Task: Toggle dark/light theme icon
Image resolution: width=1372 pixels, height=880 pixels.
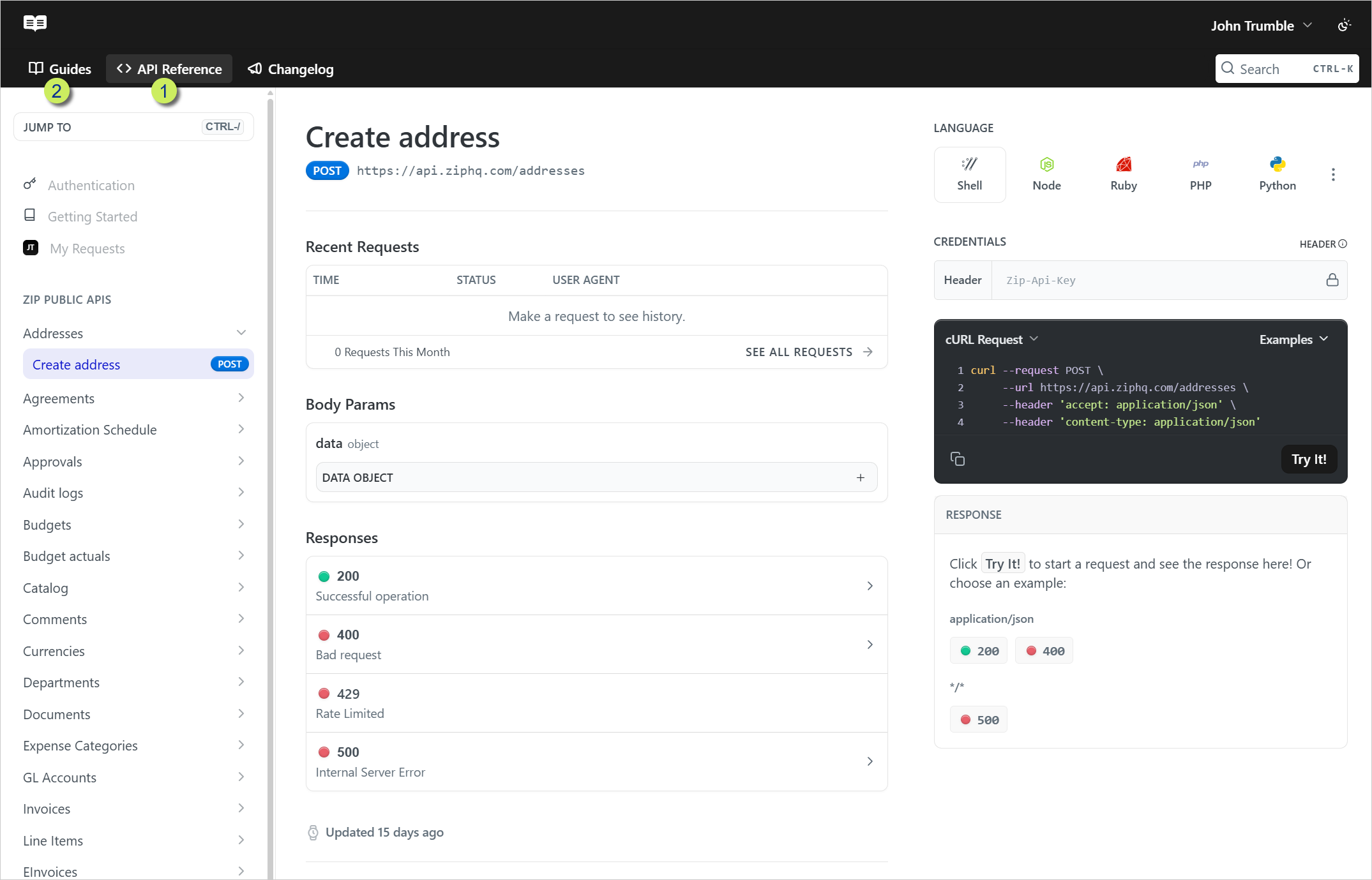Action: pos(1344,26)
